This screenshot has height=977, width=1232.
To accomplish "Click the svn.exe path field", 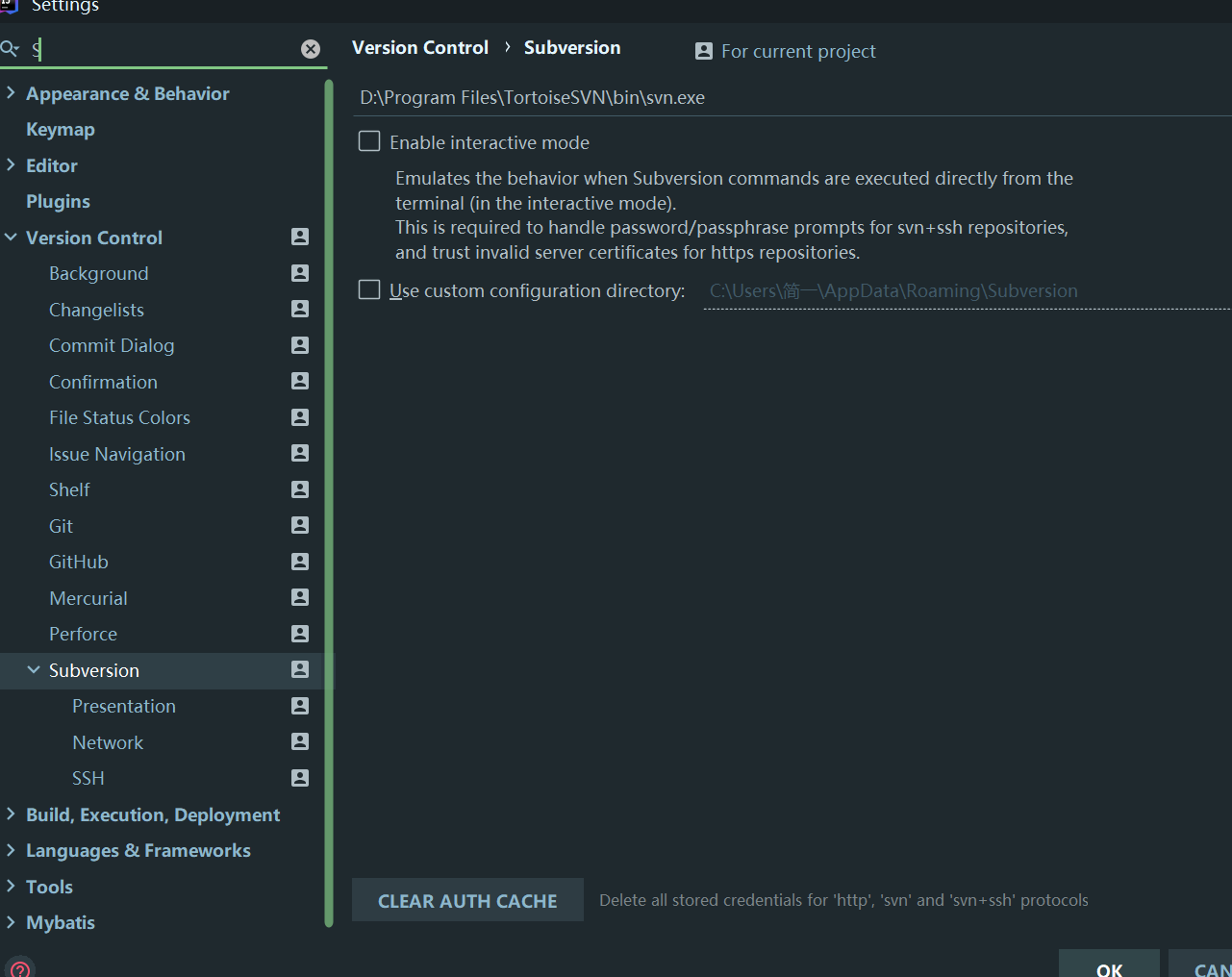I will pyautogui.click(x=792, y=98).
